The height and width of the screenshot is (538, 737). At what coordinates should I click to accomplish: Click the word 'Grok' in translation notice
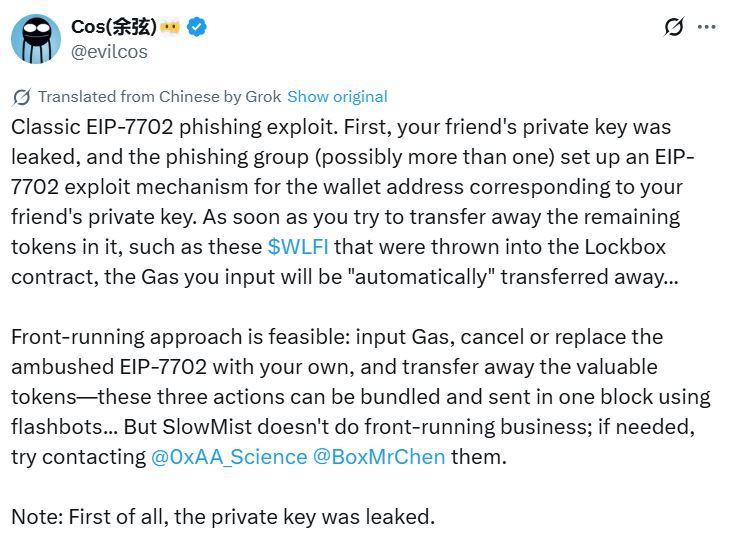click(263, 97)
